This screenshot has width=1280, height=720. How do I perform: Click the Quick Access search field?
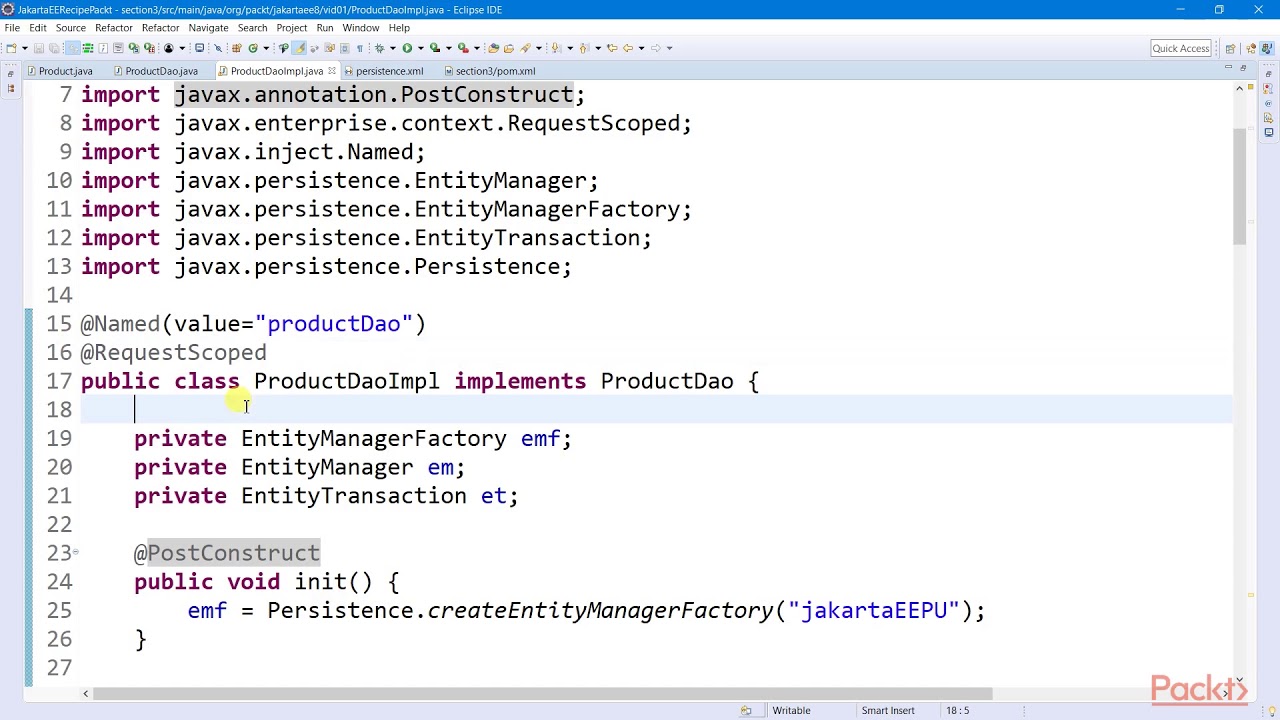(1181, 48)
